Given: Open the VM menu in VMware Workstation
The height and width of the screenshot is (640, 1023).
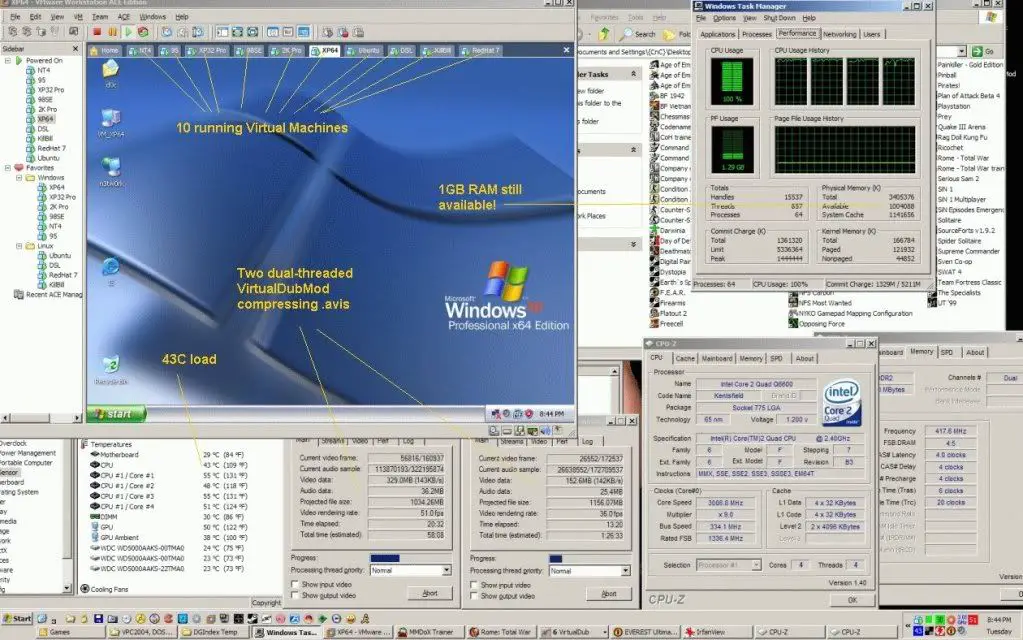Looking at the screenshot, I should pyautogui.click(x=78, y=16).
